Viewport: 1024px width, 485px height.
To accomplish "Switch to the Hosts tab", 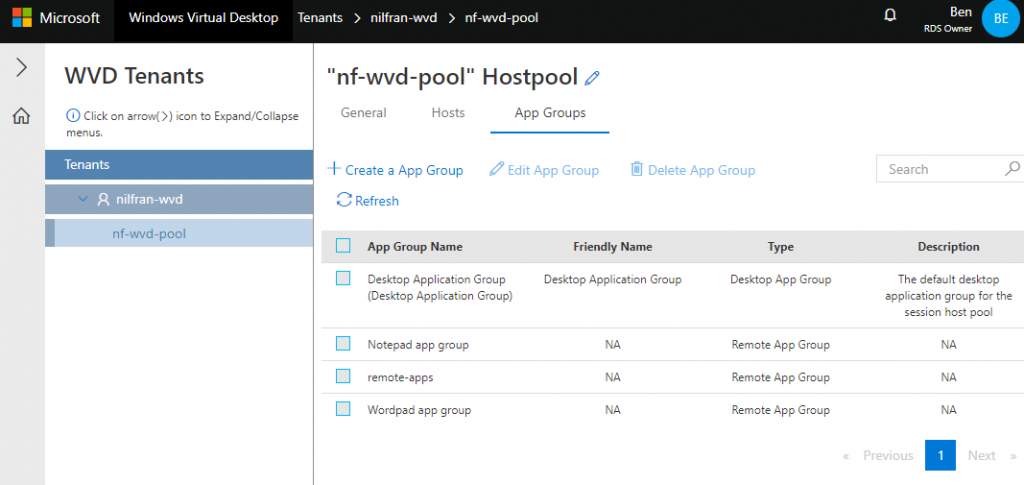I will point(448,113).
